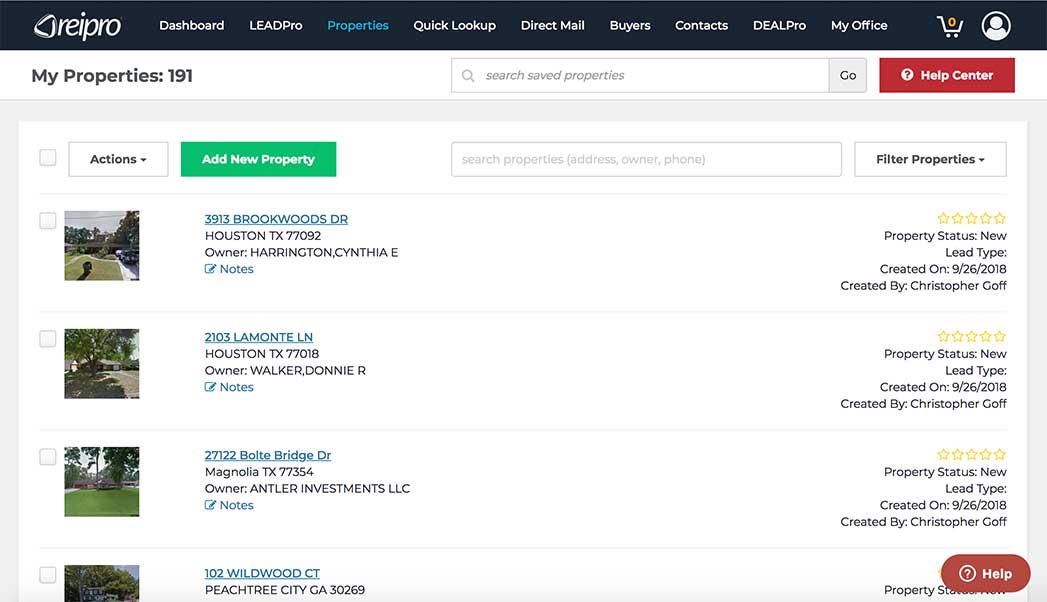Check the select-all checkbox above property list
Viewport: 1047px width, 602px height.
(47, 157)
